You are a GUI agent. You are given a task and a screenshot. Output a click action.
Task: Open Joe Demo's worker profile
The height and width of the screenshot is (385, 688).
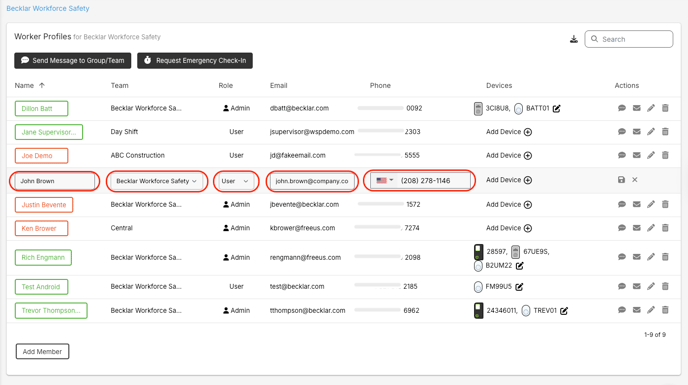[x=41, y=156]
